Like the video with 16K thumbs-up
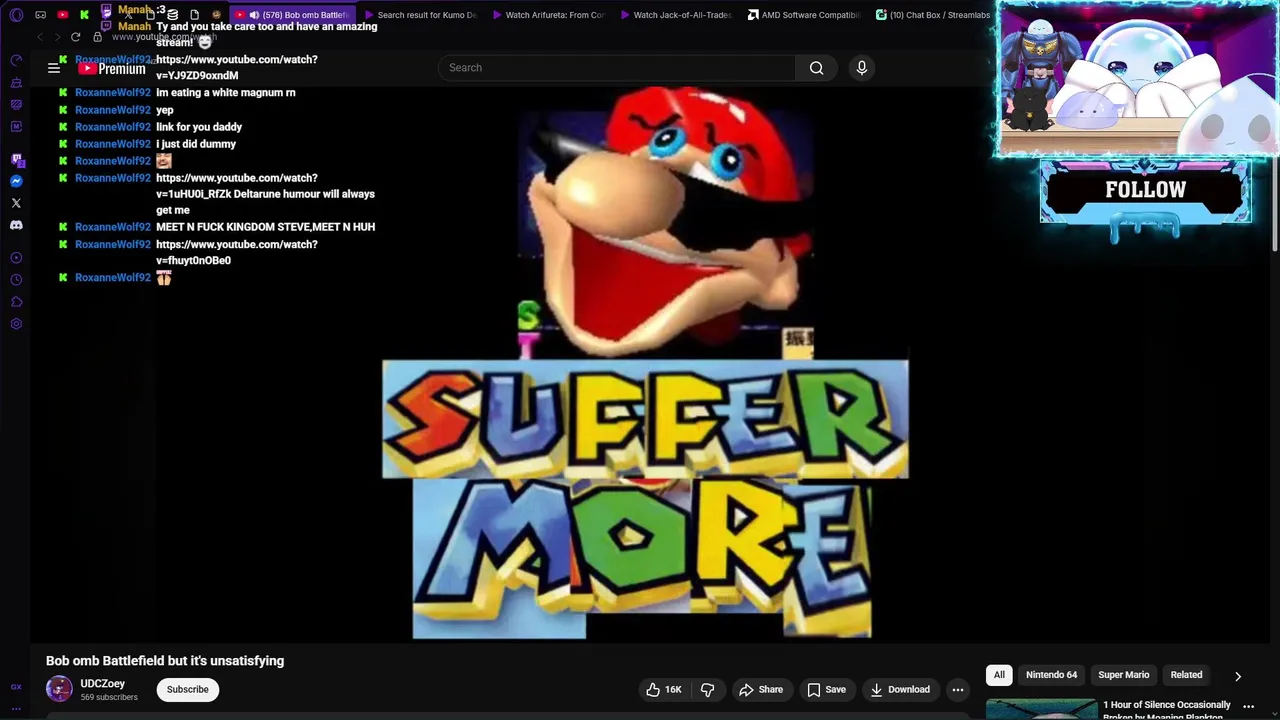Screen dimensions: 1280x720 point(664,689)
